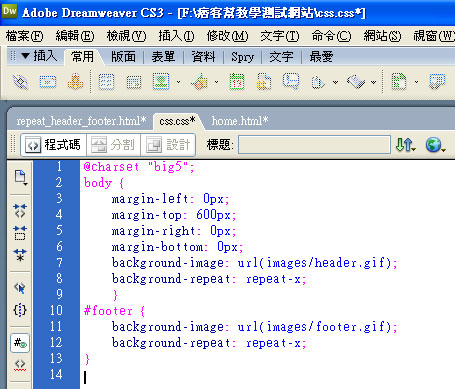Click the Insert Div Tag icon

click(134, 82)
